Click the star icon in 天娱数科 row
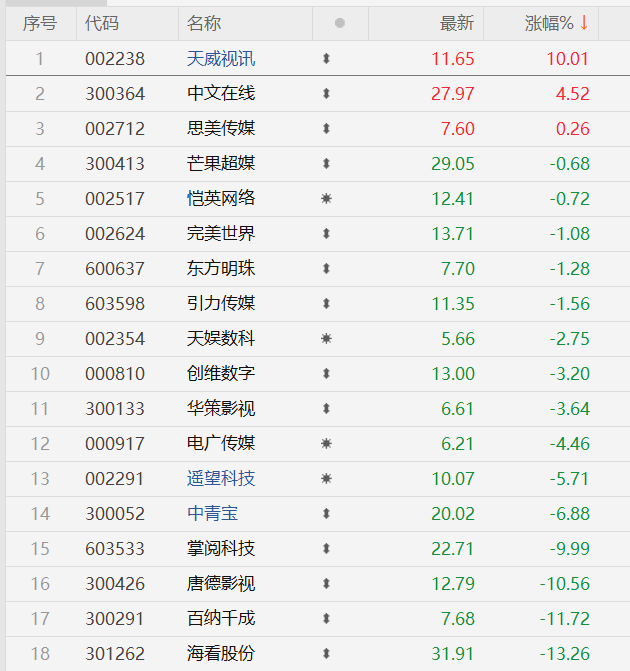This screenshot has height=671, width=630. tap(326, 339)
